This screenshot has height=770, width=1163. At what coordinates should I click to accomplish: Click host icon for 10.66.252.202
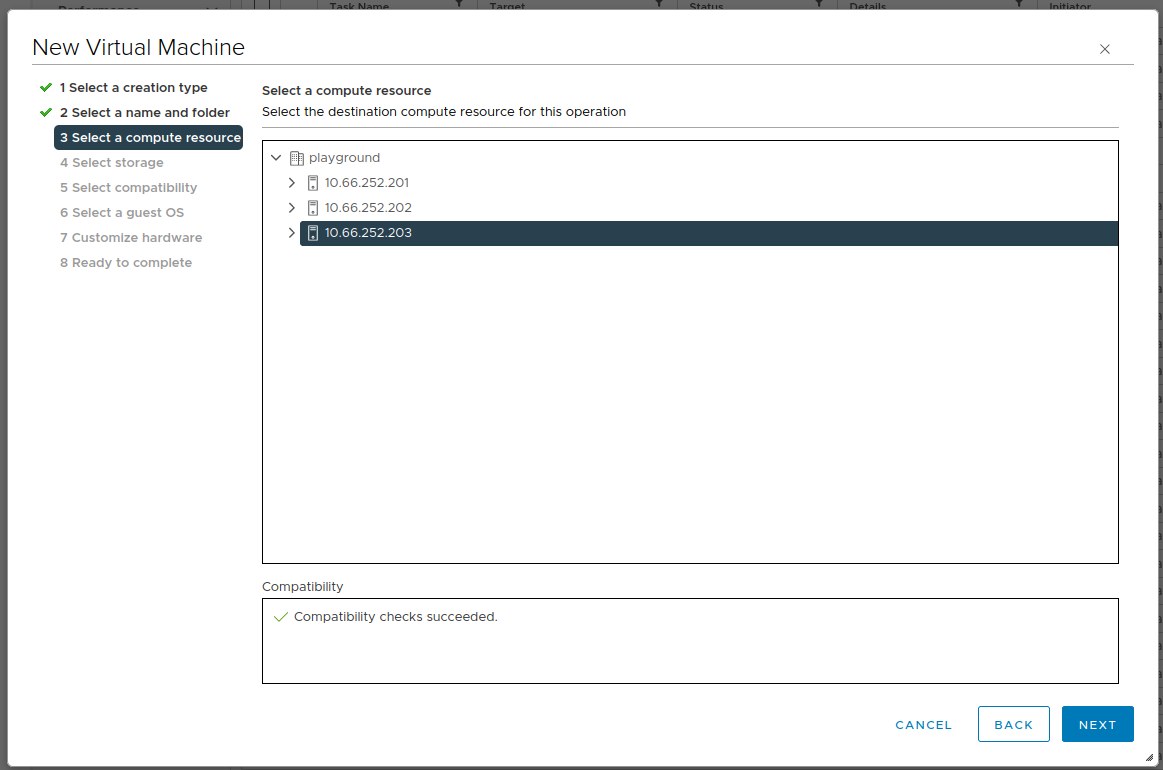(312, 208)
